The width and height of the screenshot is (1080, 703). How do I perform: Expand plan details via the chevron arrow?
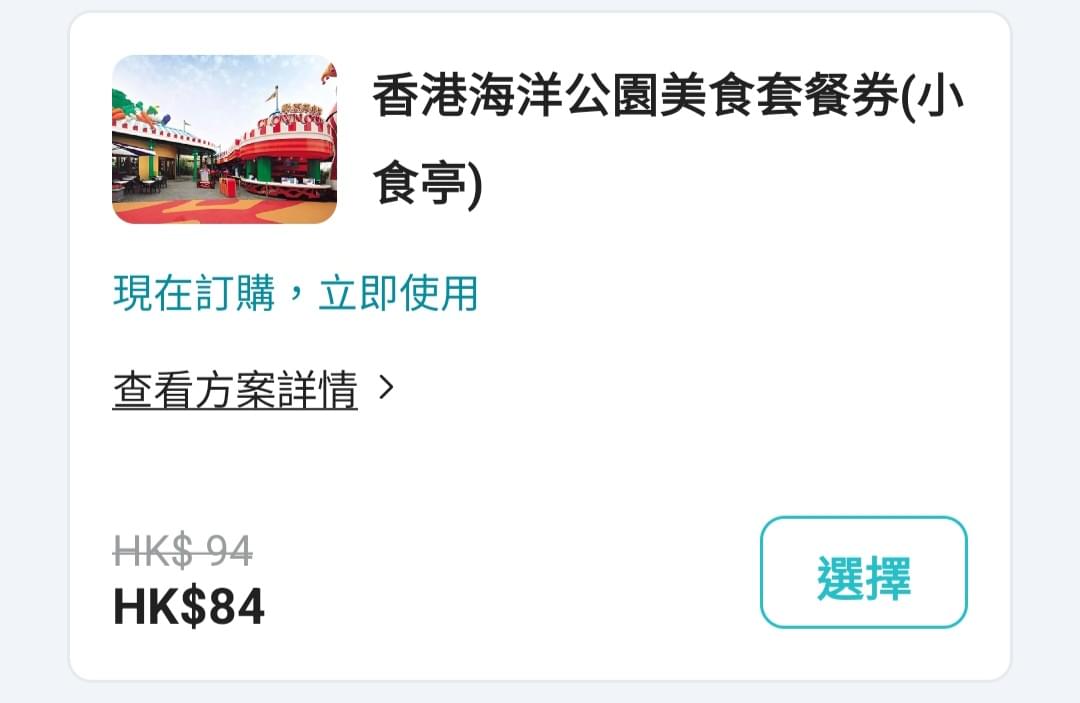click(x=386, y=388)
